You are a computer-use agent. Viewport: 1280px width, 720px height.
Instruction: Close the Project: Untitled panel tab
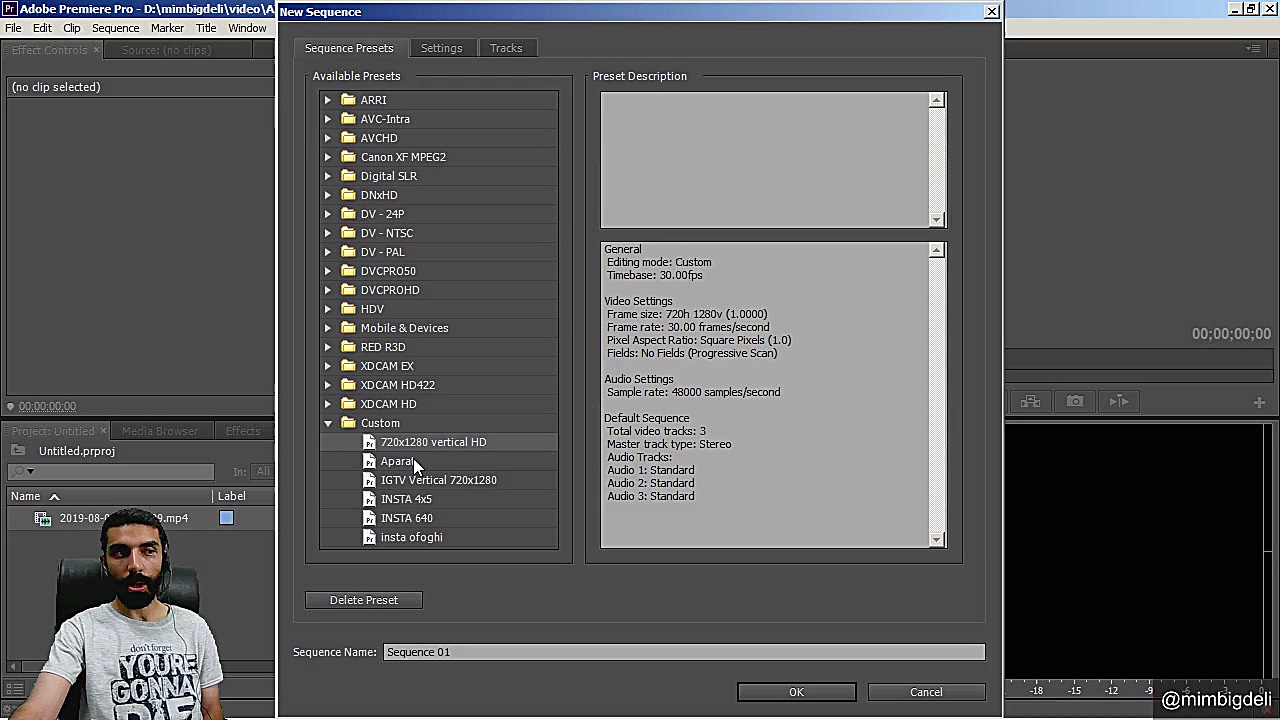[103, 431]
